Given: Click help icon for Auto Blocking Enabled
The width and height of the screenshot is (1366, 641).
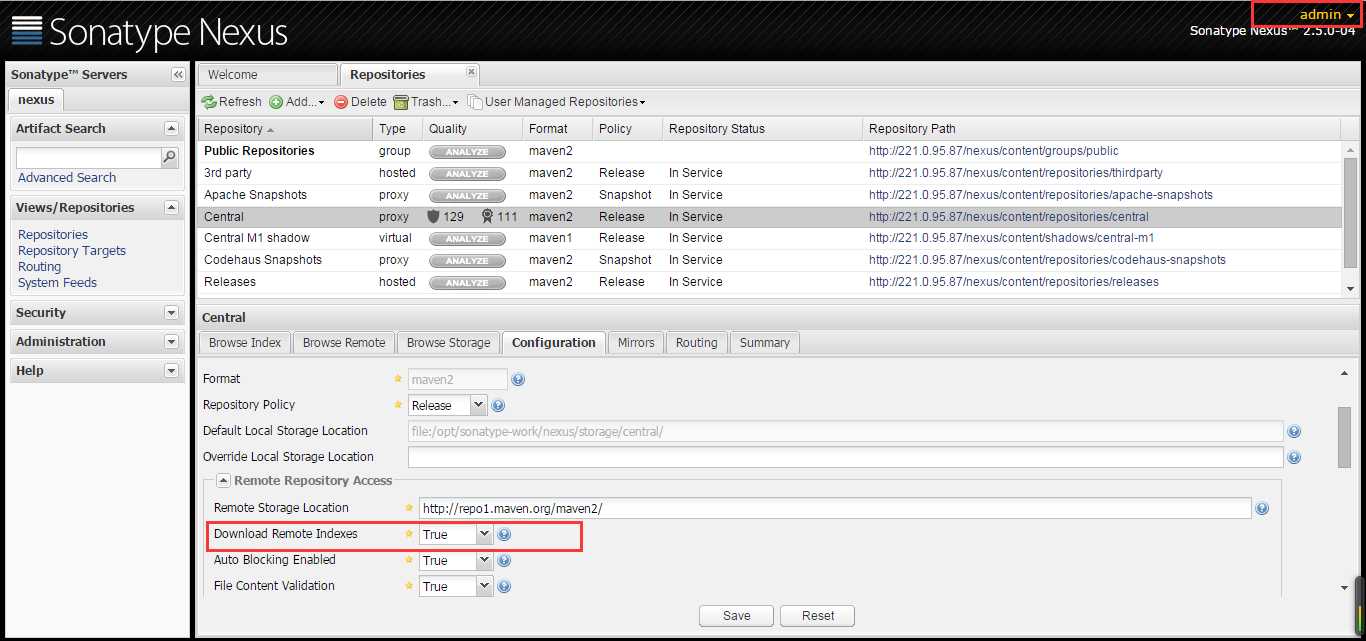Looking at the screenshot, I should pos(504,561).
